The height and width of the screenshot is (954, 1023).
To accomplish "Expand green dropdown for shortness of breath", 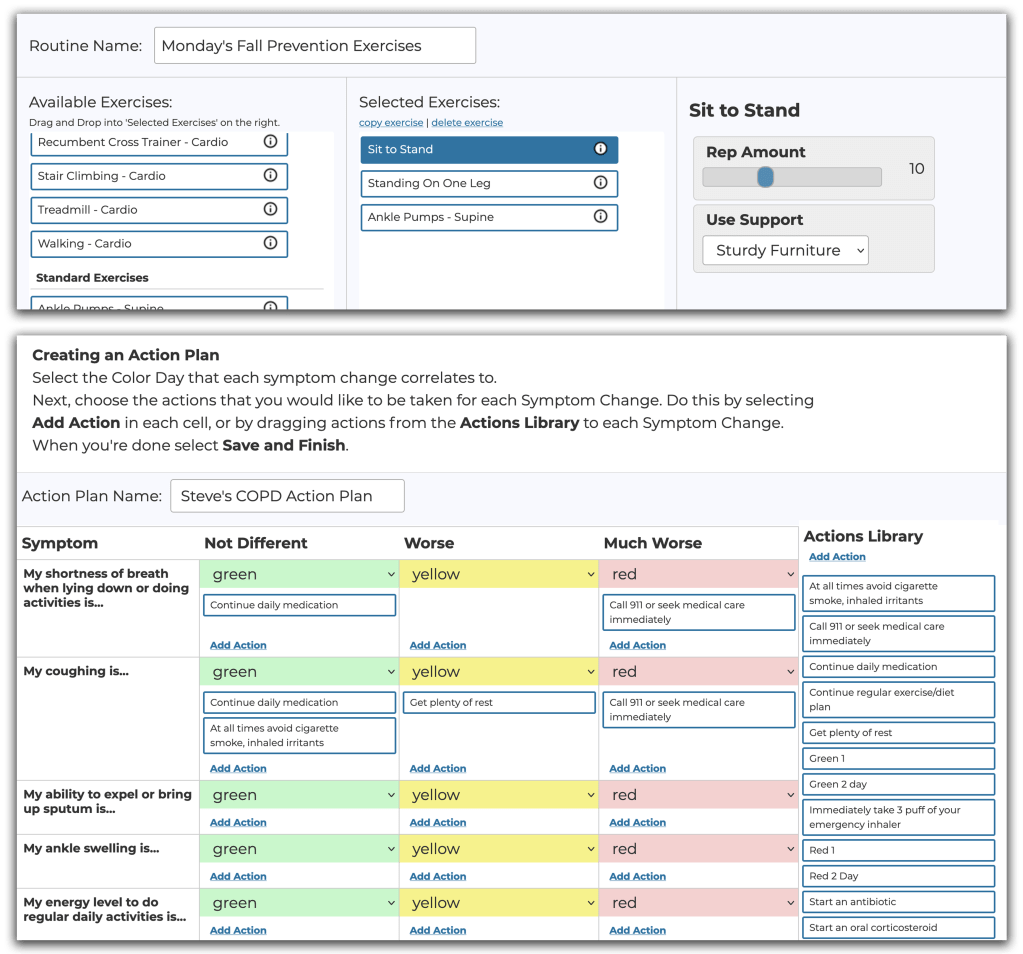I will 299,574.
